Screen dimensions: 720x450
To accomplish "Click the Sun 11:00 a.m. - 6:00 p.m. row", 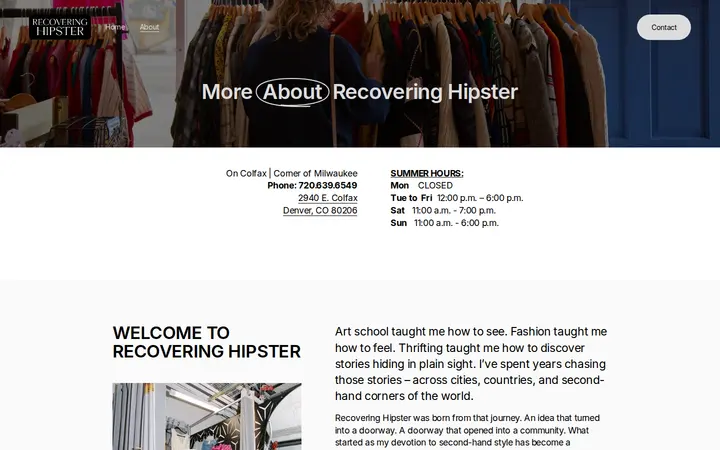I will [x=444, y=223].
